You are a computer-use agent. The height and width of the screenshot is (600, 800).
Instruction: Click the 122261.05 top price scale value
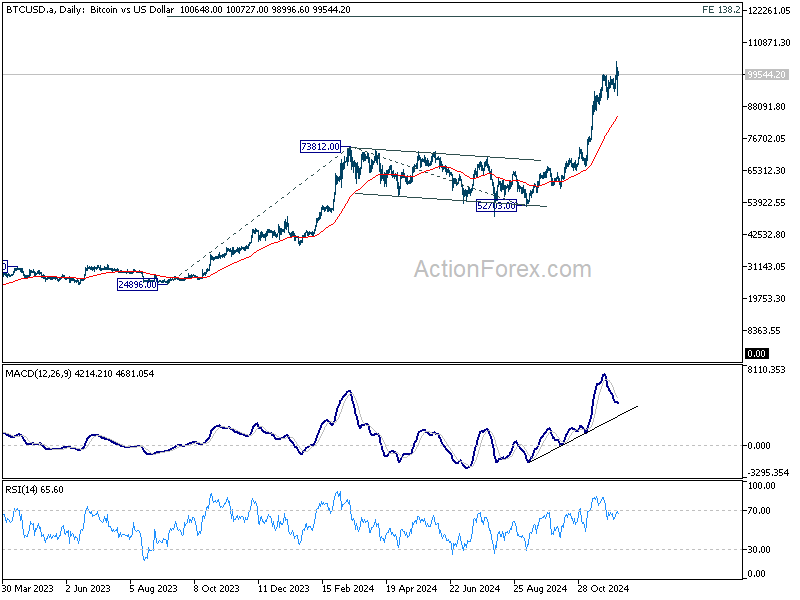768,11
